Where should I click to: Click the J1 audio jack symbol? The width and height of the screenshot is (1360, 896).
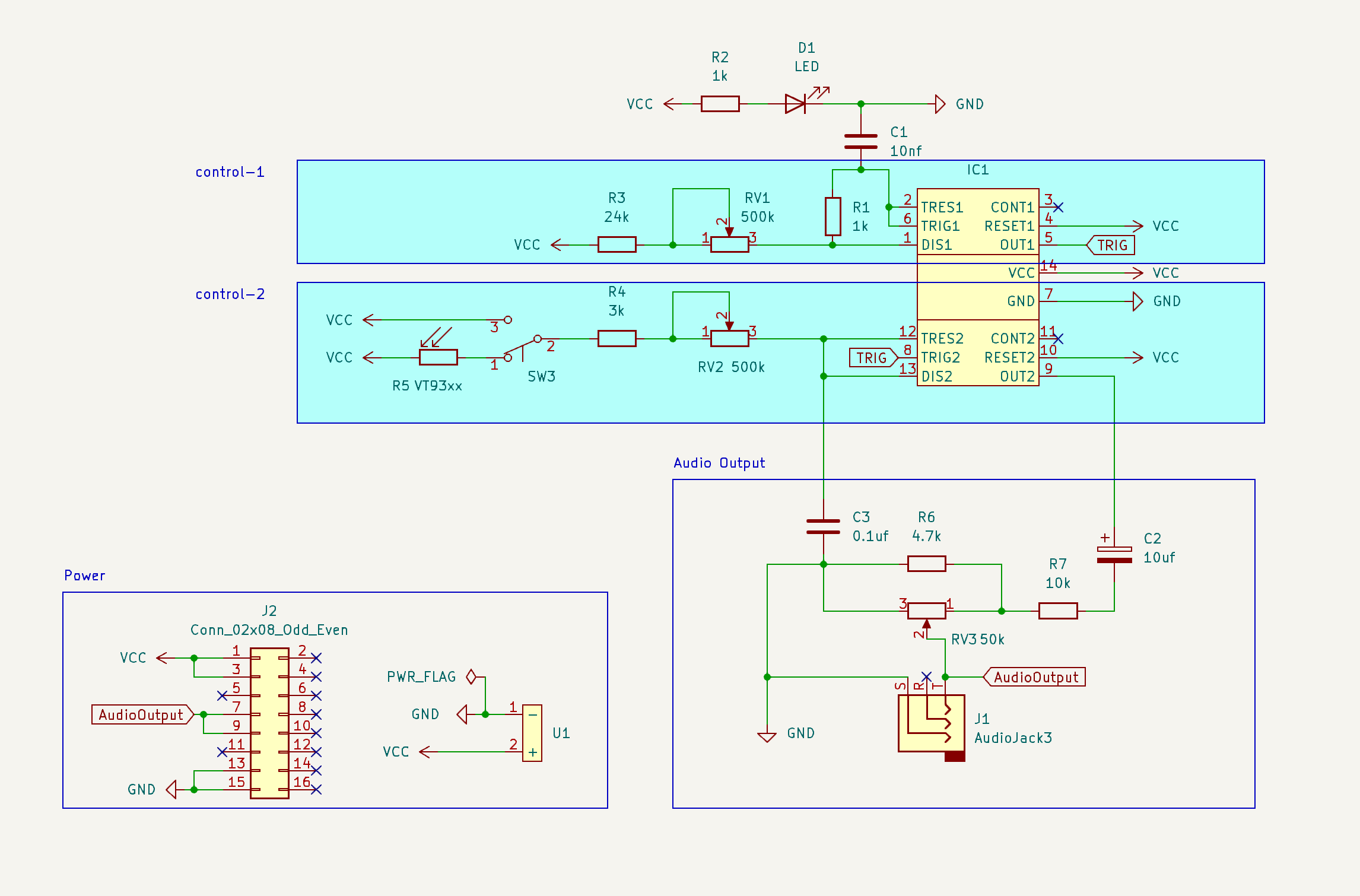[932, 727]
